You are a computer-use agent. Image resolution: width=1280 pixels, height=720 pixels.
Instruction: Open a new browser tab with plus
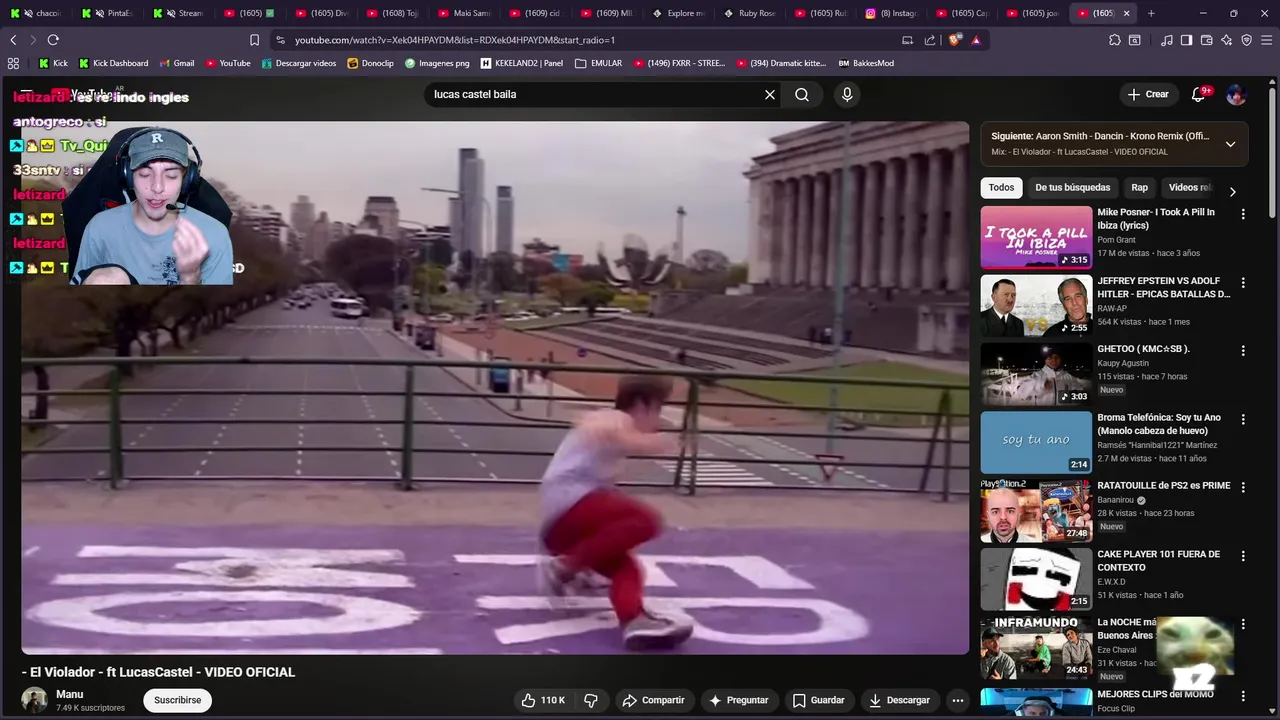[x=1151, y=13]
